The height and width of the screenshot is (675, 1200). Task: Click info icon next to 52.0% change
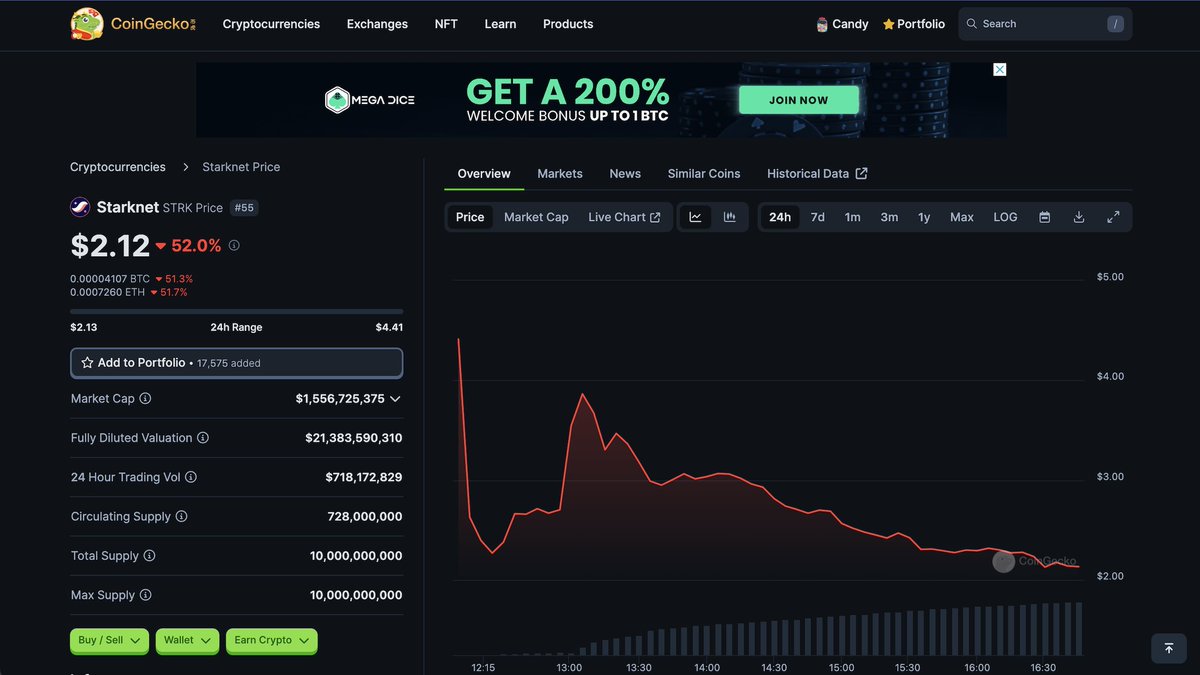234,245
